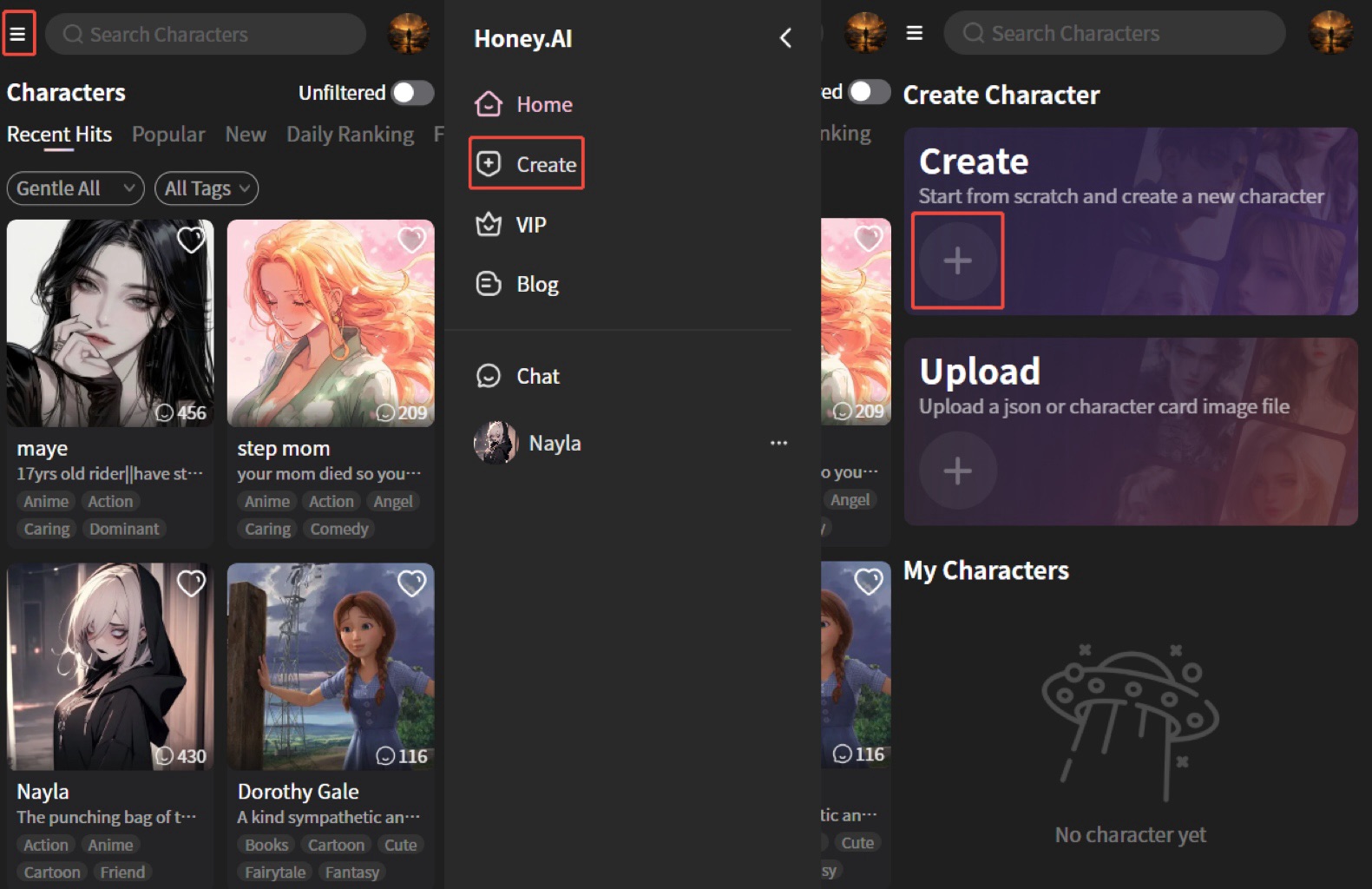Open the hamburger menu in left panel

(x=18, y=34)
